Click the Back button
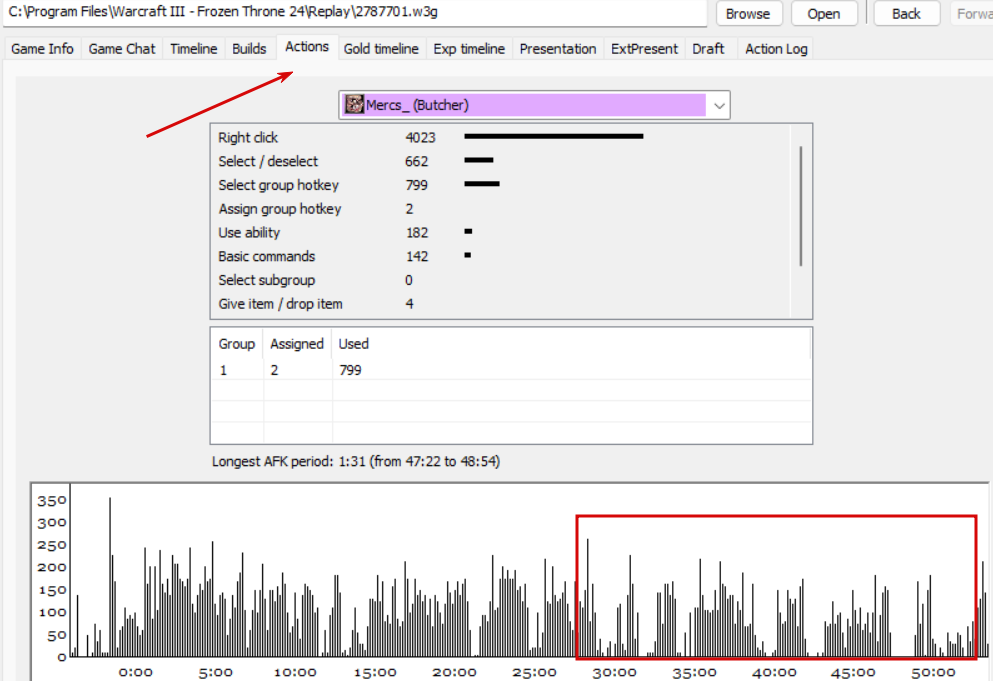This screenshot has width=993, height=681. [x=906, y=13]
